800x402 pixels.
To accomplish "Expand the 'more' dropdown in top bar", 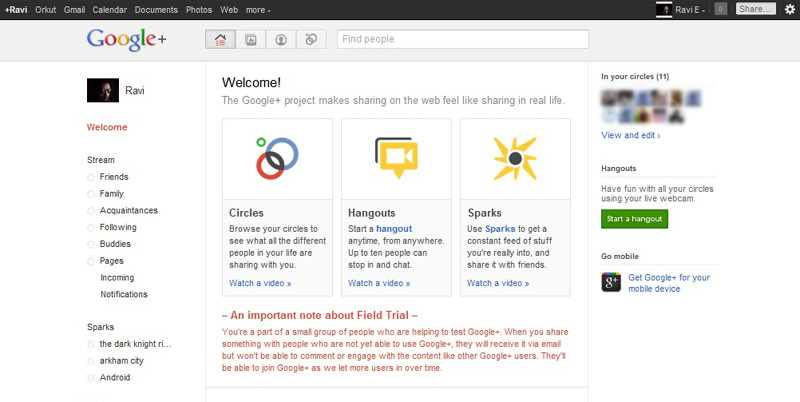I will [258, 9].
